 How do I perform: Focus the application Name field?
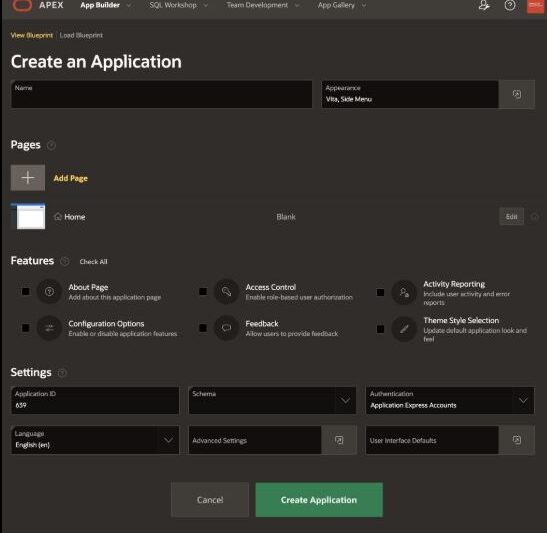tap(162, 94)
